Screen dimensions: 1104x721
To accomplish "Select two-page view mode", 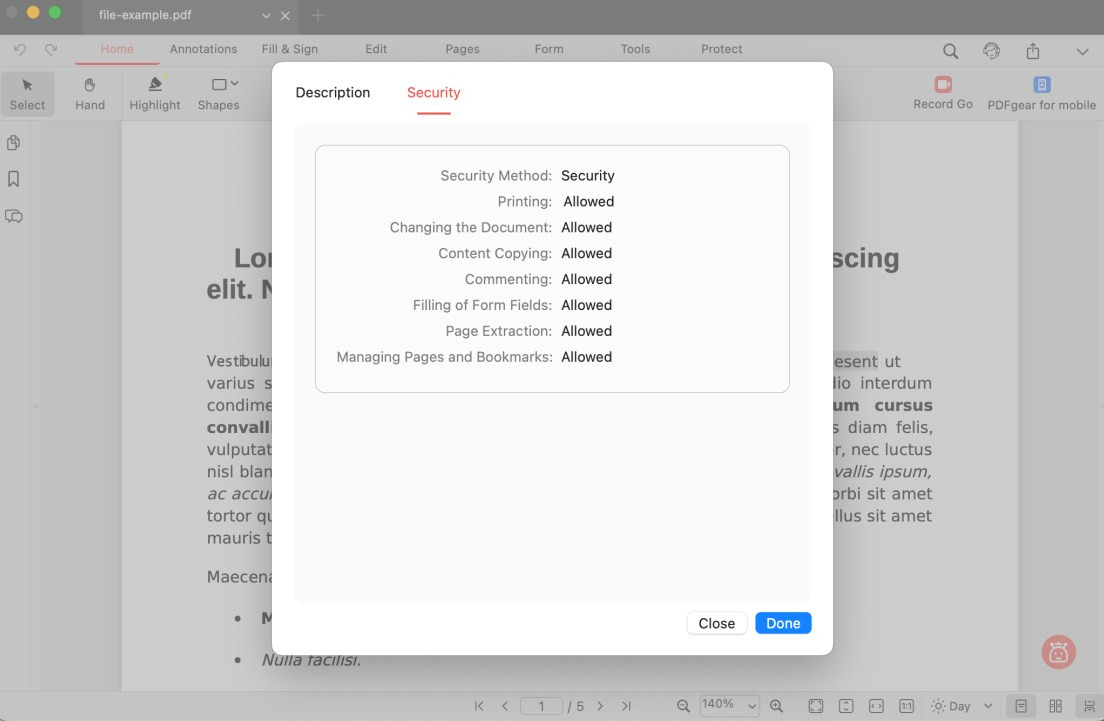I will (x=1055, y=706).
